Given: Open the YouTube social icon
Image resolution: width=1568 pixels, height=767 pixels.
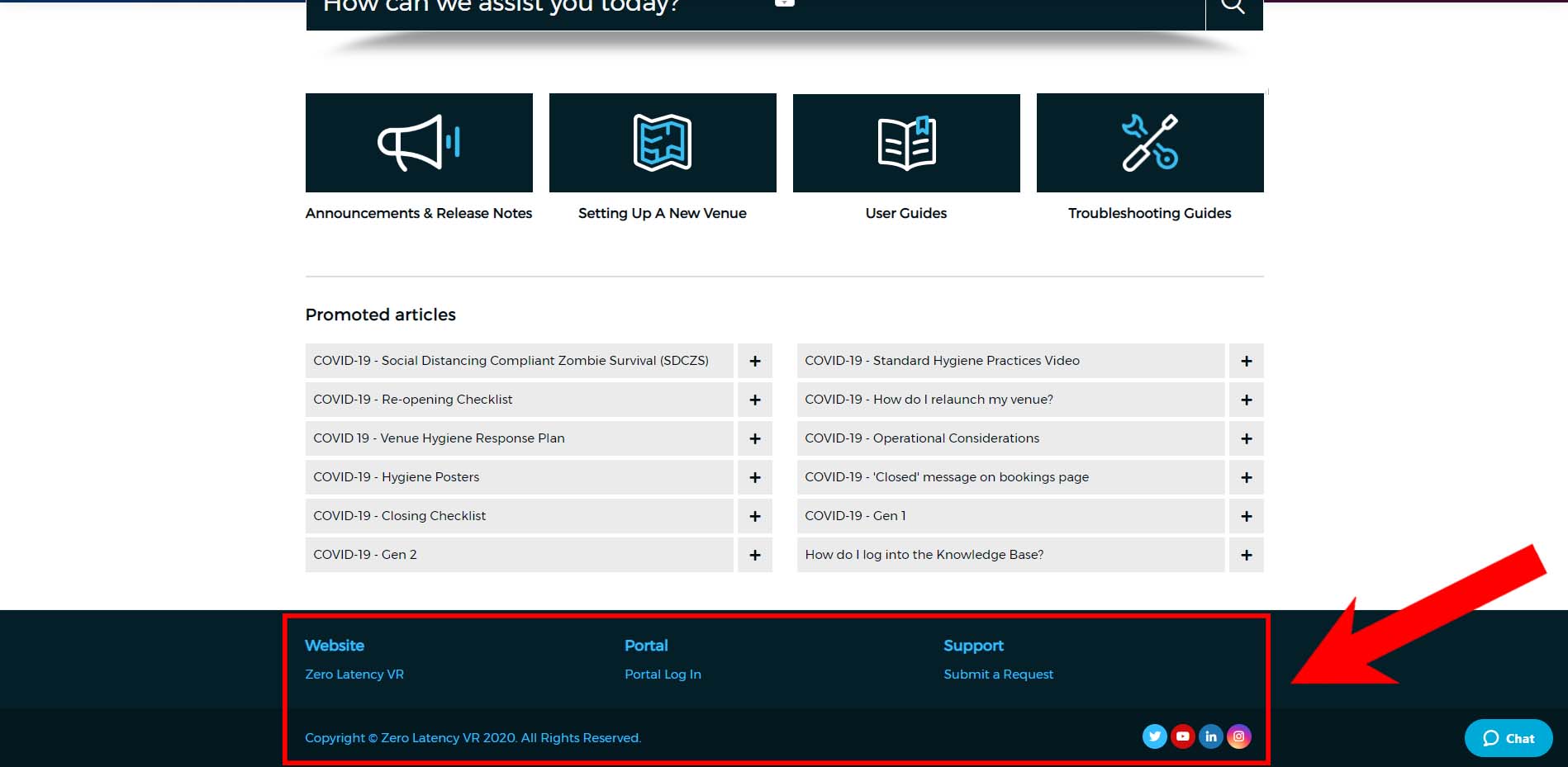Looking at the screenshot, I should pyautogui.click(x=1183, y=736).
